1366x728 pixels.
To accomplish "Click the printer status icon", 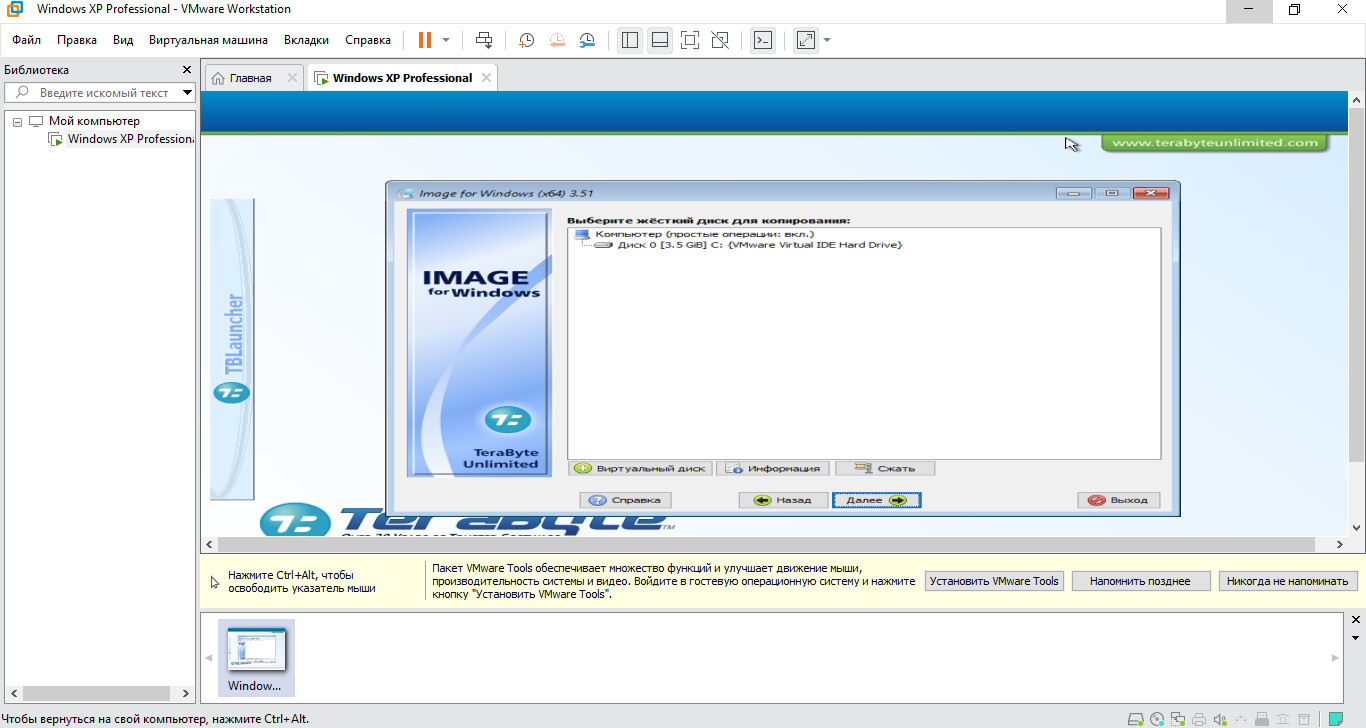I will 1199,719.
